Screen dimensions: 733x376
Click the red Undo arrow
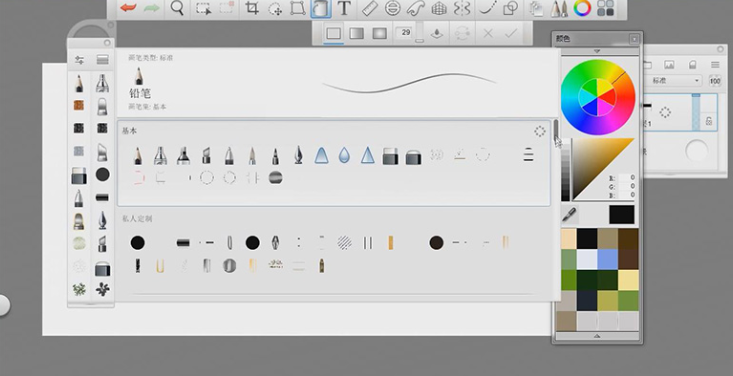coord(128,8)
